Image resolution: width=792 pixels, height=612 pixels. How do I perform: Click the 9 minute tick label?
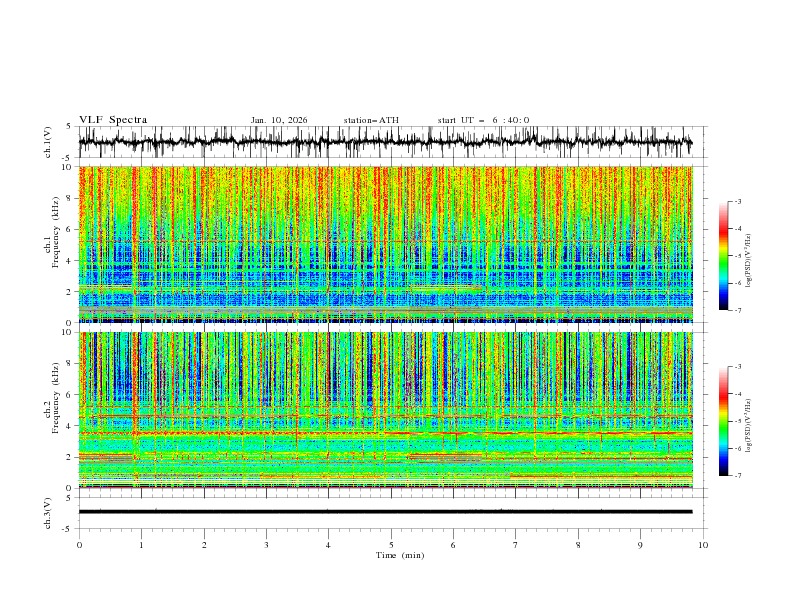tap(640, 545)
